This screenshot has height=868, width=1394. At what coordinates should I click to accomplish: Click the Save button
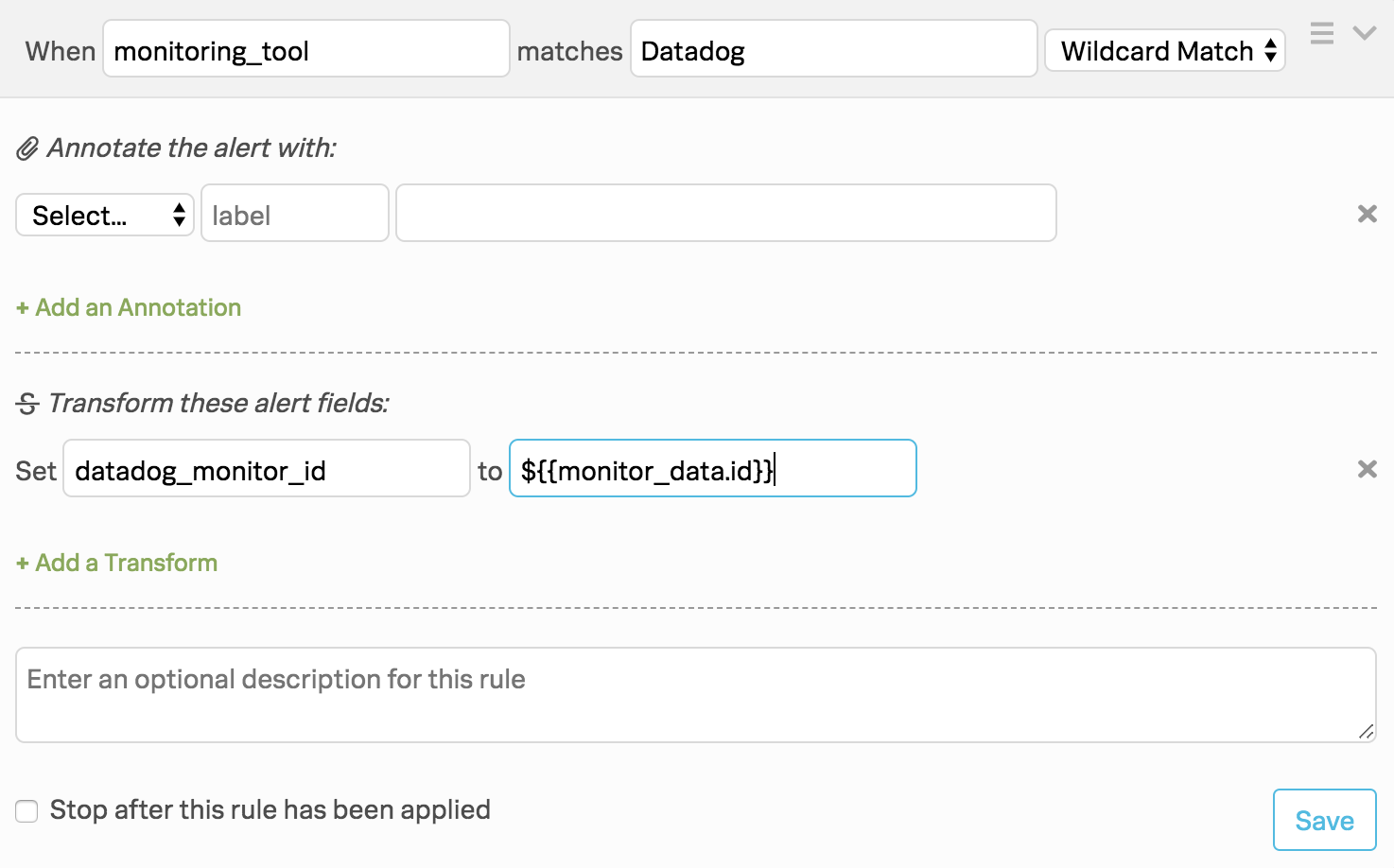point(1323,819)
